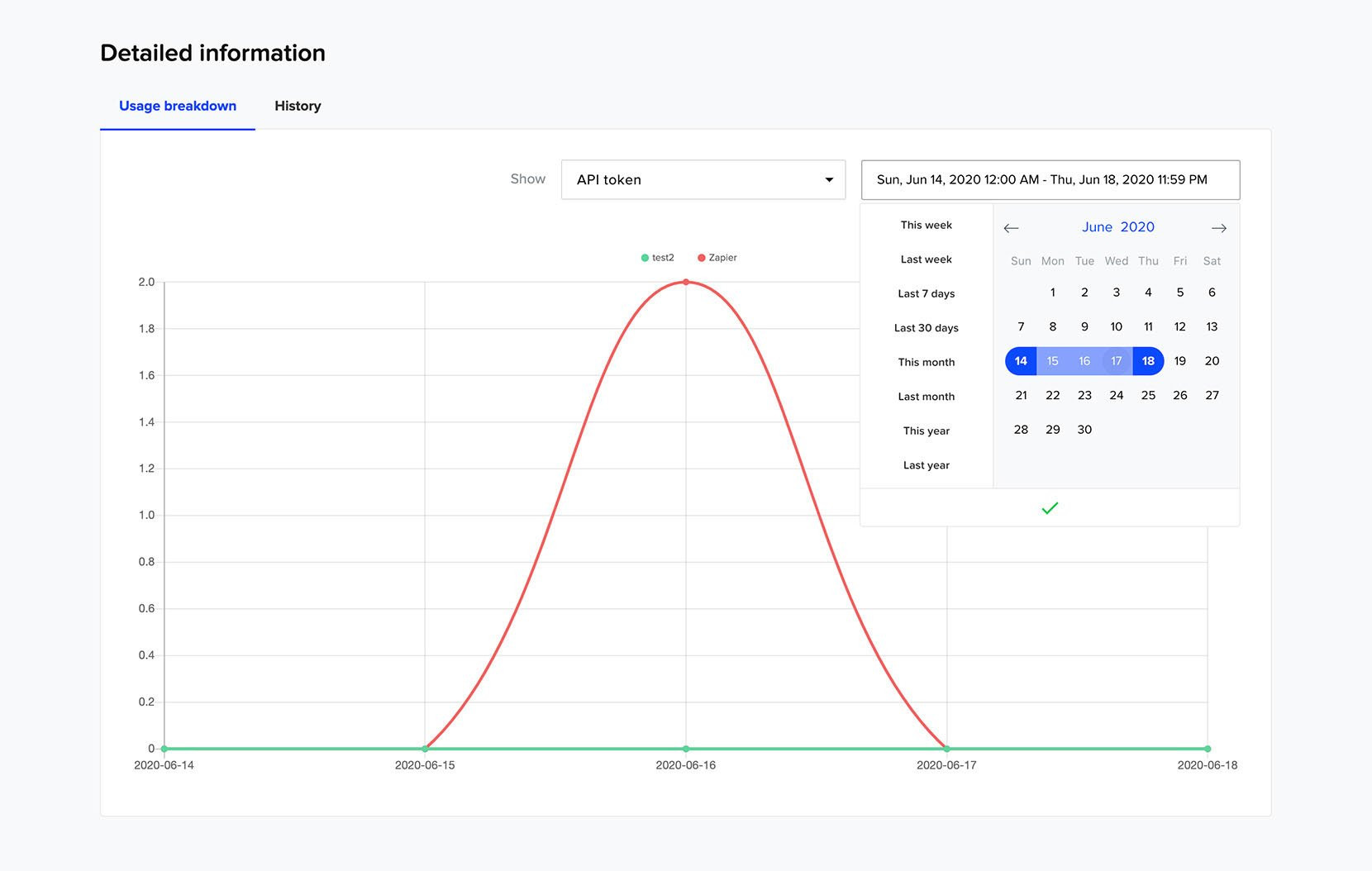The width and height of the screenshot is (1372, 871).
Task: Click test2 data point at 2020-06-15
Action: 425,749
